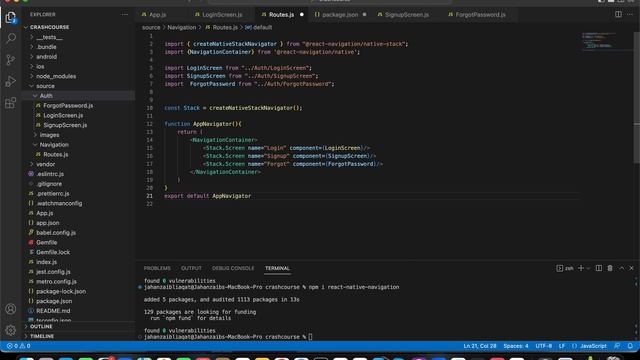640x360 pixels.
Task: Open editor more actions ellipsis
Action: 630,14
